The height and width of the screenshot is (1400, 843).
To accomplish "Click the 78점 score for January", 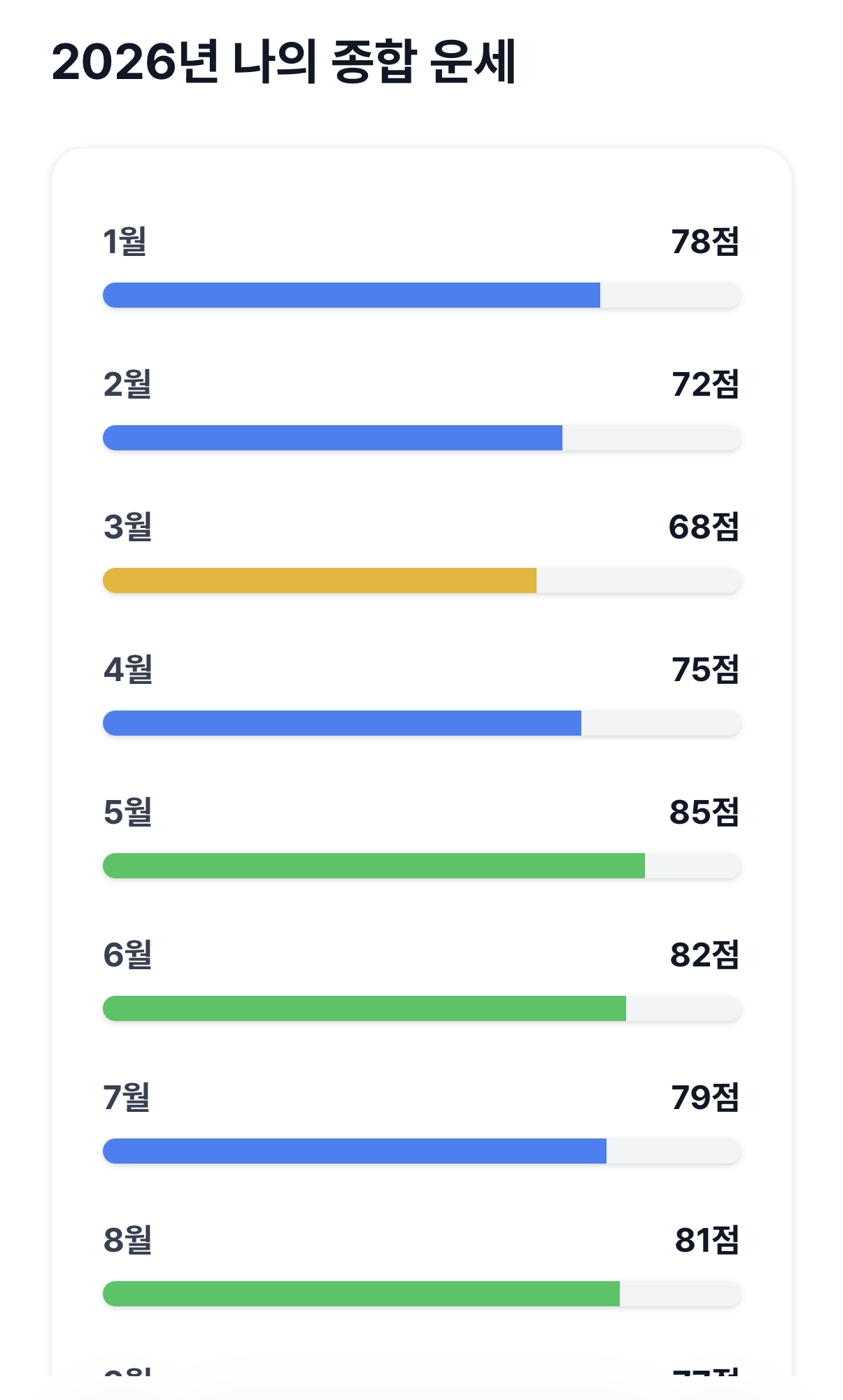I will pos(704,241).
